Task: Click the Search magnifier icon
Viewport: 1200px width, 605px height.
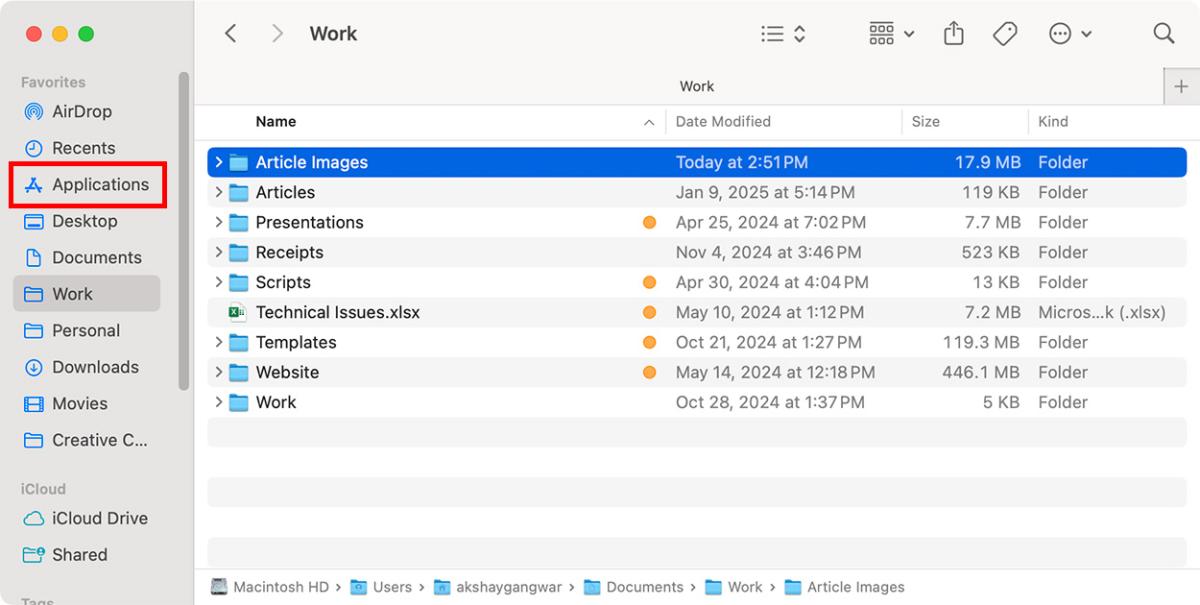Action: point(1164,33)
